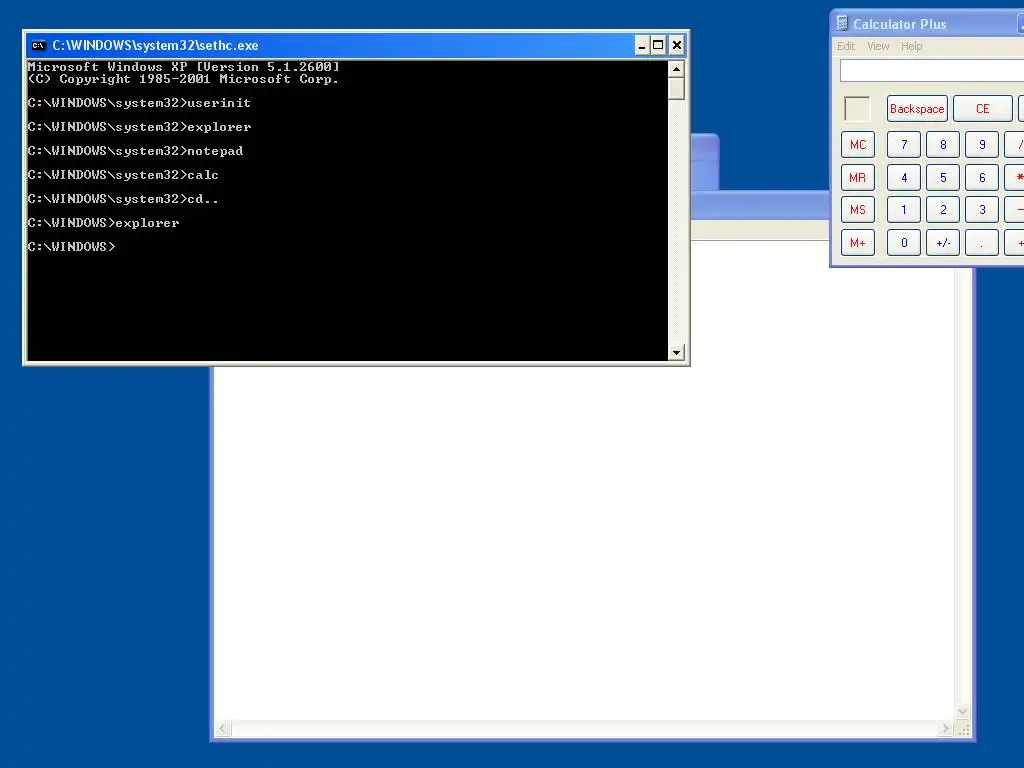This screenshot has height=768, width=1024.
Task: Click the Calculator Plus title bar text
Action: [899, 24]
